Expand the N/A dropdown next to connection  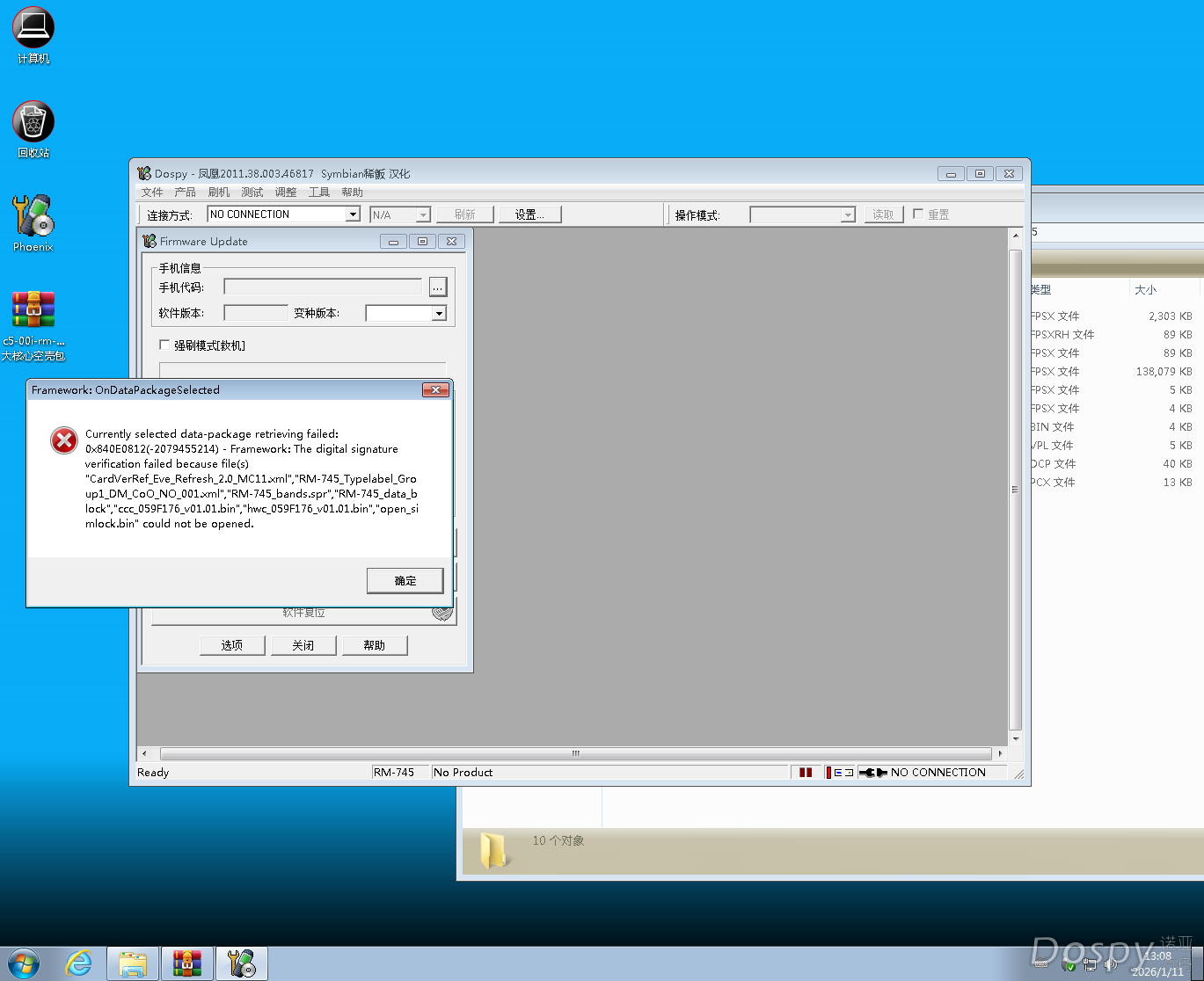421,214
